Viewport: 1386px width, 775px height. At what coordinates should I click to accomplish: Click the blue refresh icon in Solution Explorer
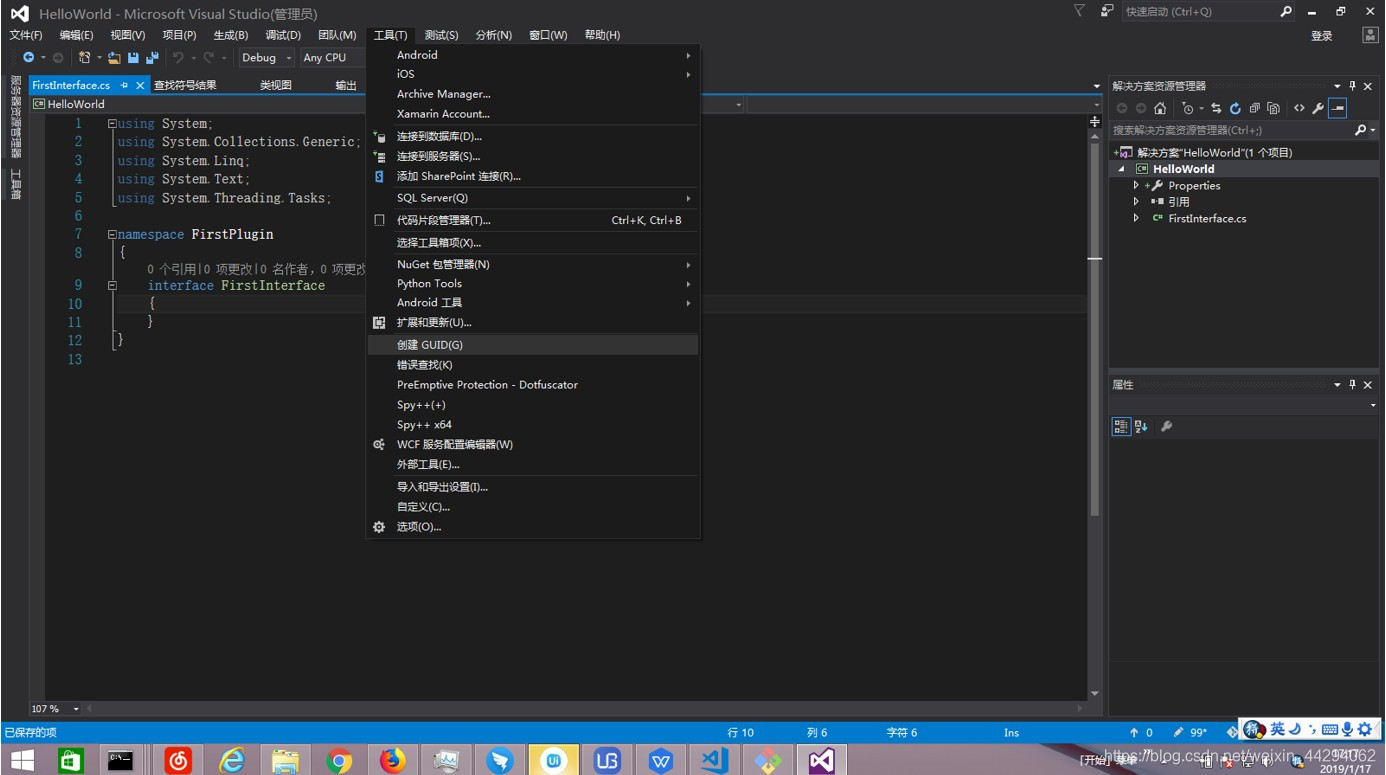(1235, 108)
